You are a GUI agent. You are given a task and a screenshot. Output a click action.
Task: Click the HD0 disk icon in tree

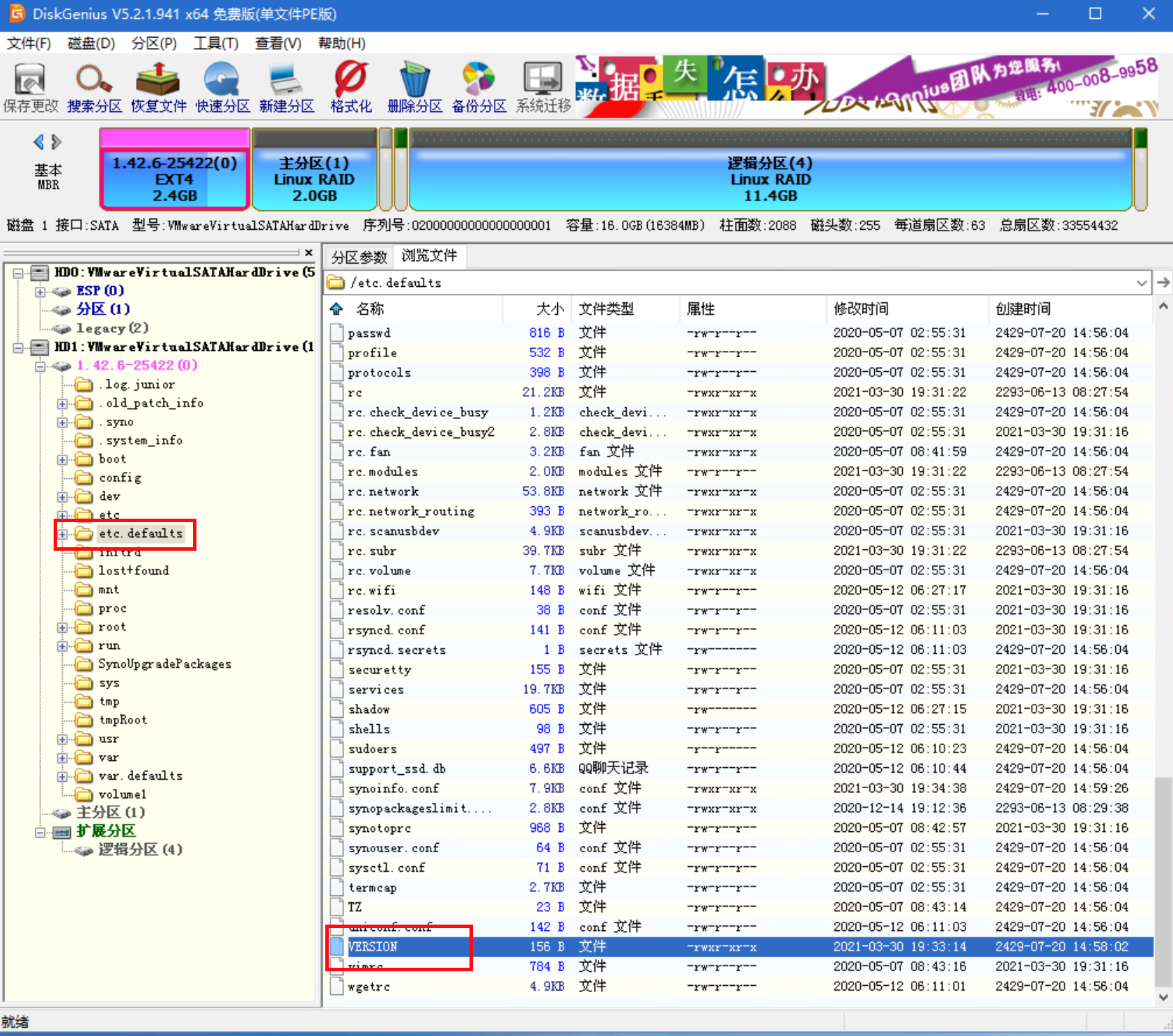click(x=40, y=272)
